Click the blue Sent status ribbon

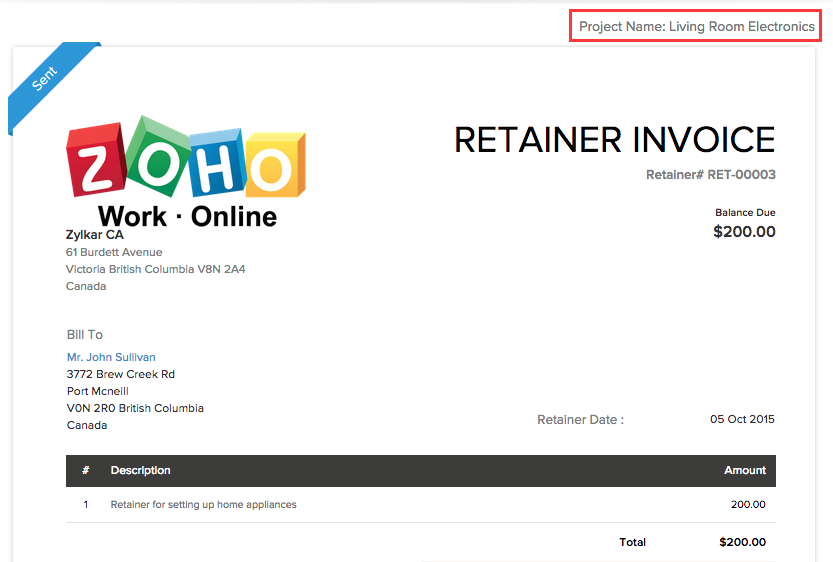pyautogui.click(x=45, y=78)
